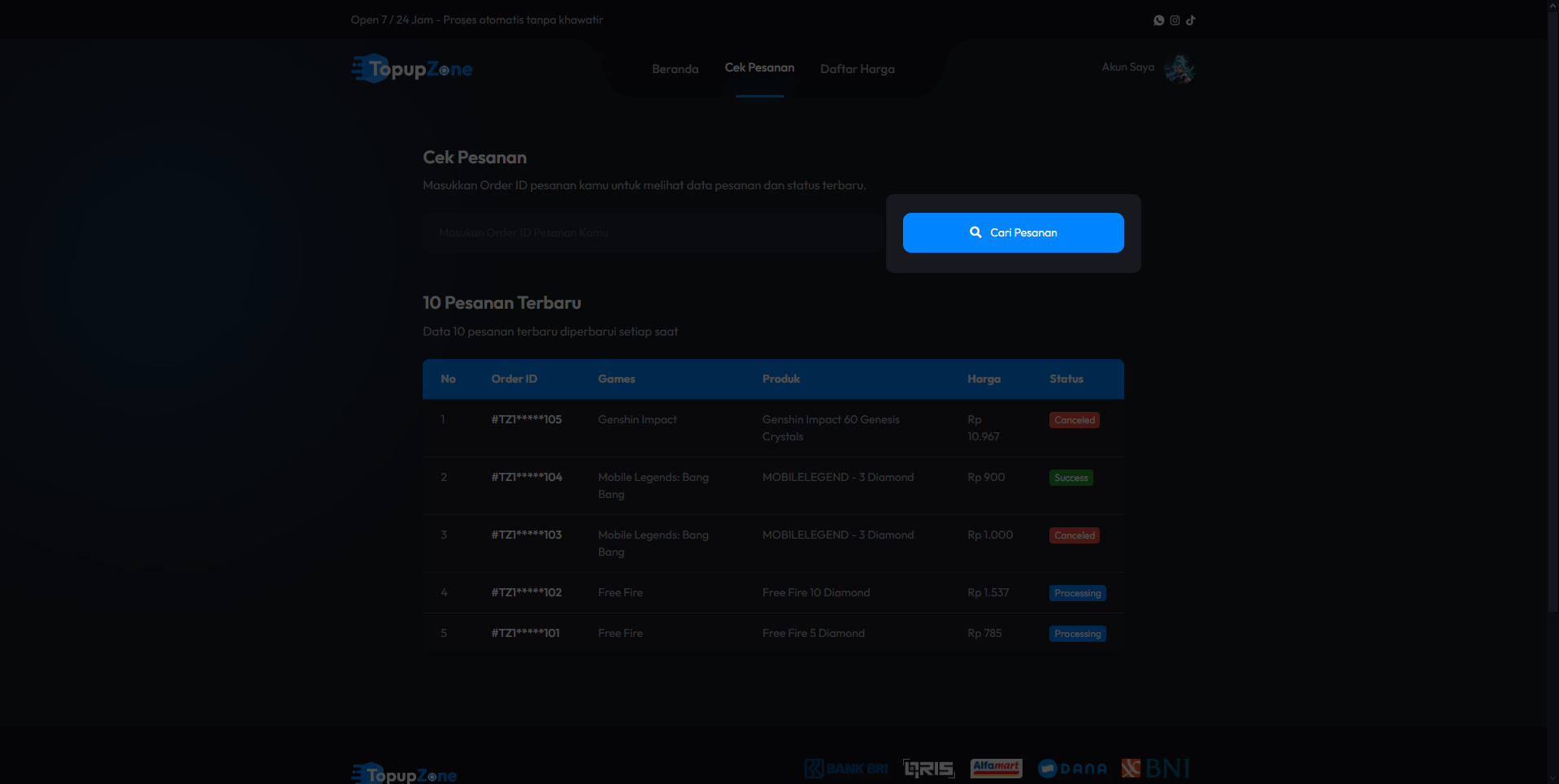
Task: Click the Order ID column header
Action: [x=515, y=379]
